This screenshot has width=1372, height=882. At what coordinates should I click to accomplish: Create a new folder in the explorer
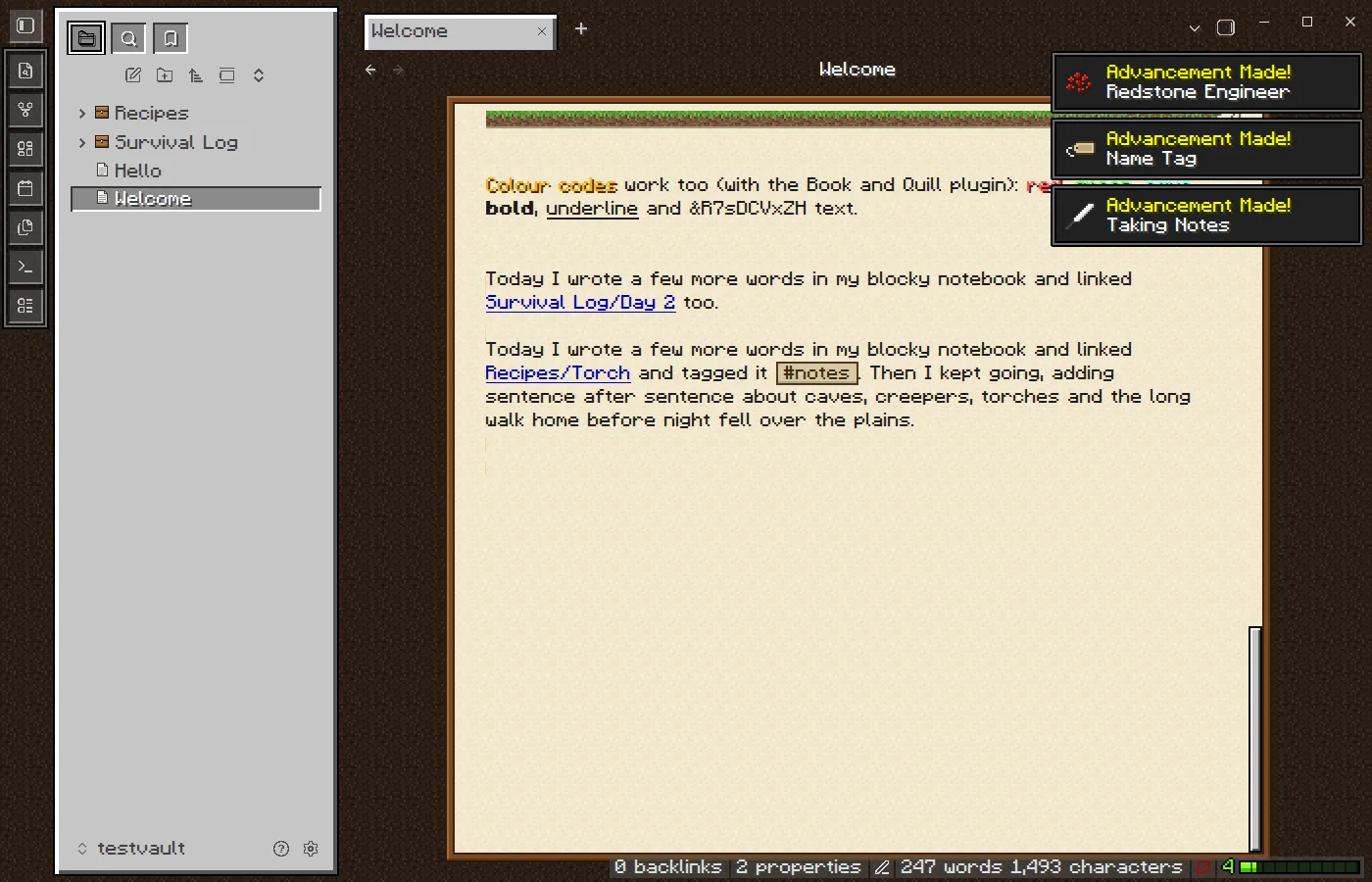(165, 75)
